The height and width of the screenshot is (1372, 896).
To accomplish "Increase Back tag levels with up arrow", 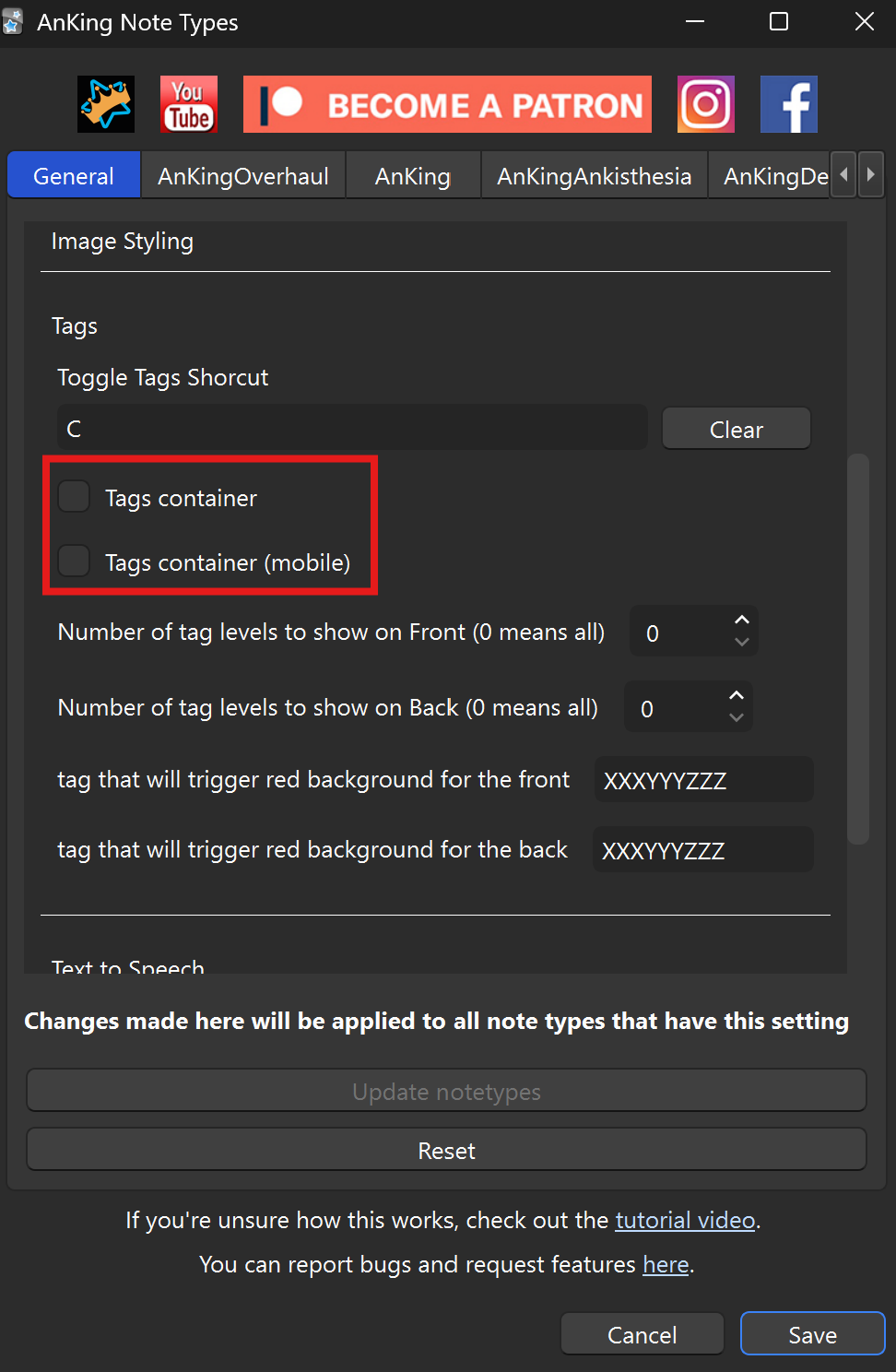I will (737, 695).
